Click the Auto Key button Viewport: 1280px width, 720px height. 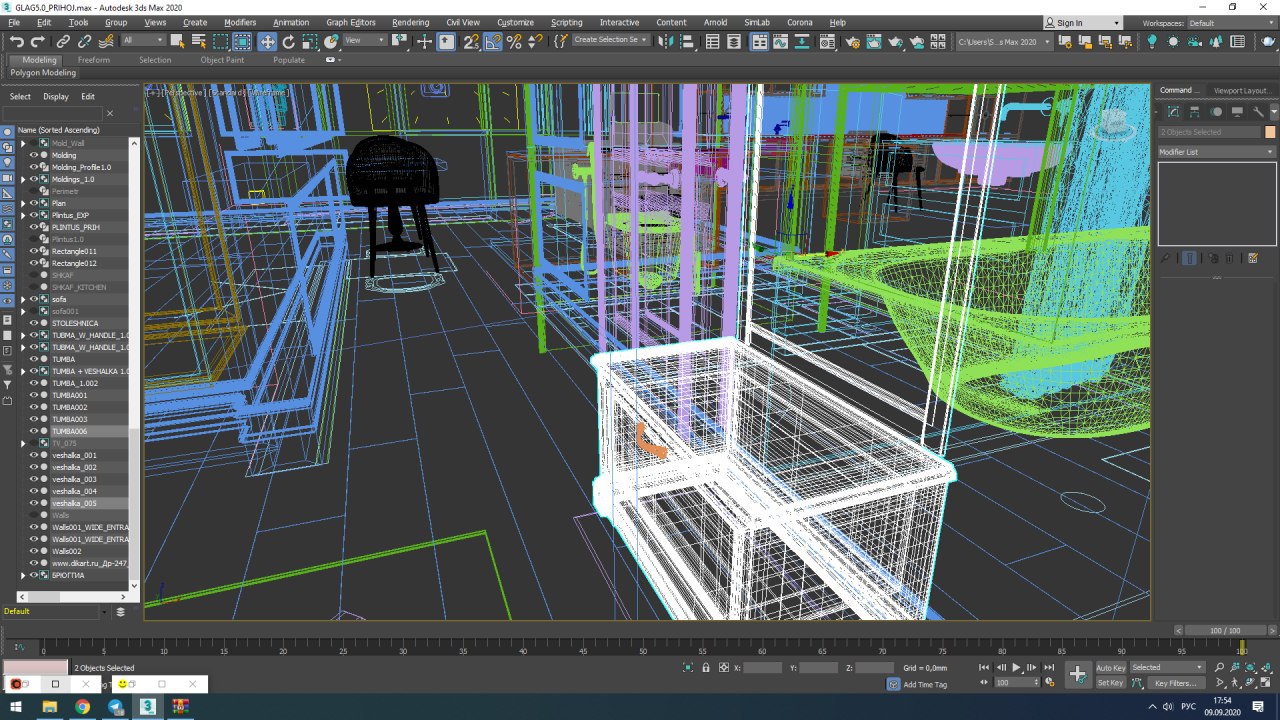pos(1110,668)
